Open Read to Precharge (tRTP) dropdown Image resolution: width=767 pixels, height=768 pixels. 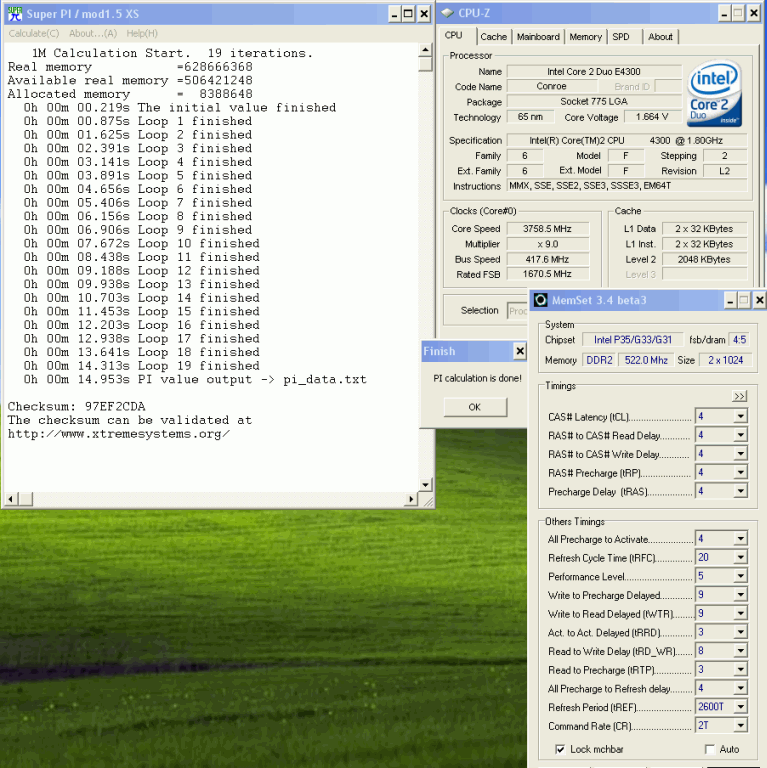coord(740,670)
